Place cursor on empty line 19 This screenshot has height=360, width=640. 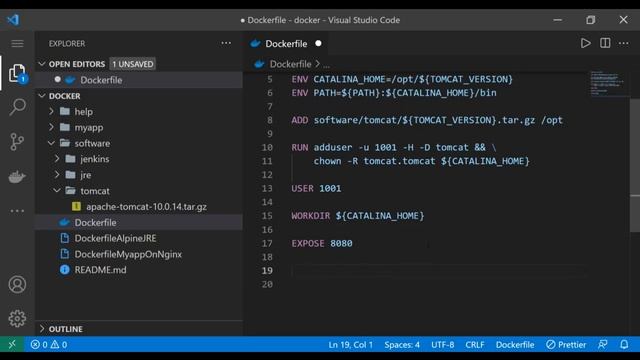point(439,271)
